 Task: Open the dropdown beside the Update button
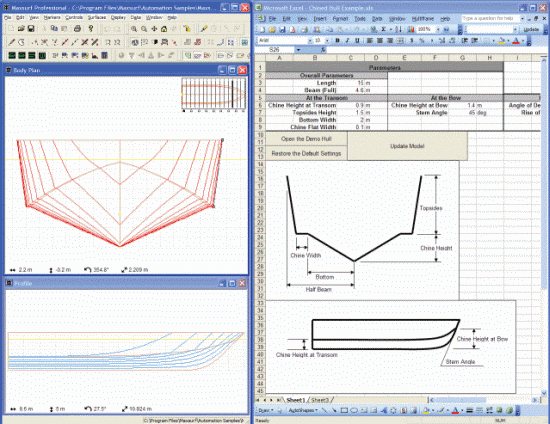click(515, 30)
